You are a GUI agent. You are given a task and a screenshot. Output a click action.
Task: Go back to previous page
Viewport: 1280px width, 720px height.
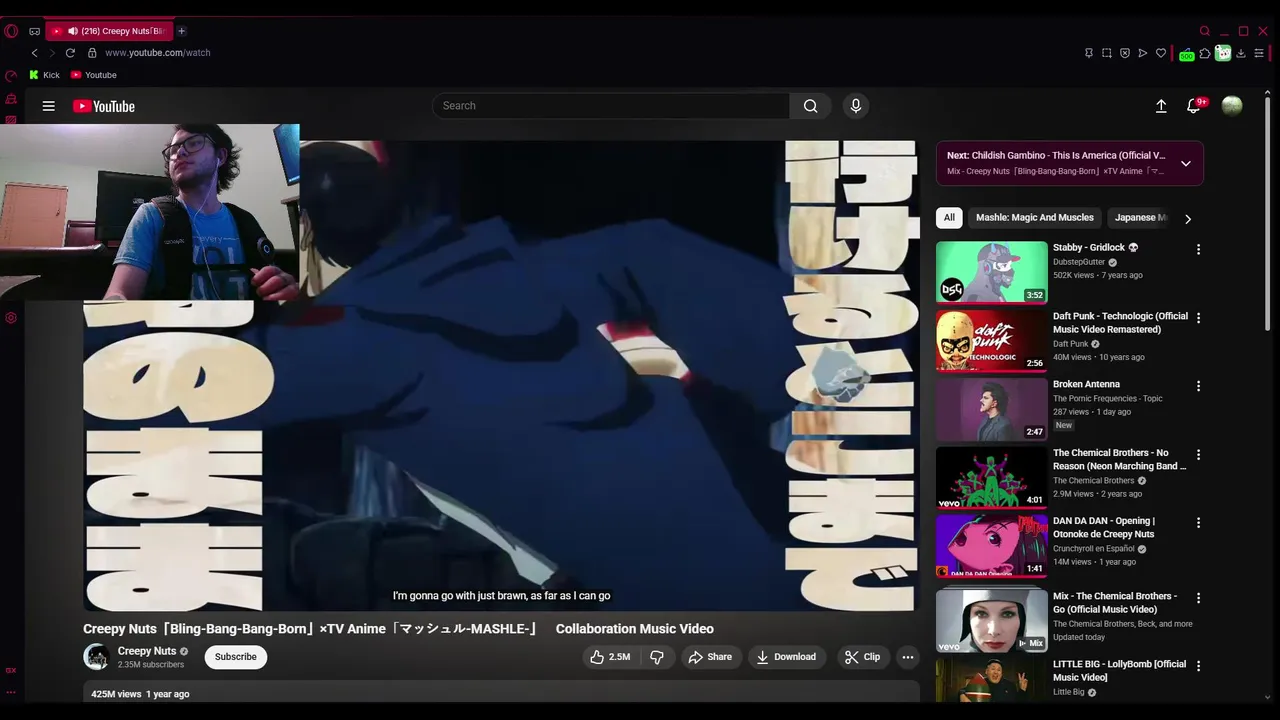pos(34,53)
